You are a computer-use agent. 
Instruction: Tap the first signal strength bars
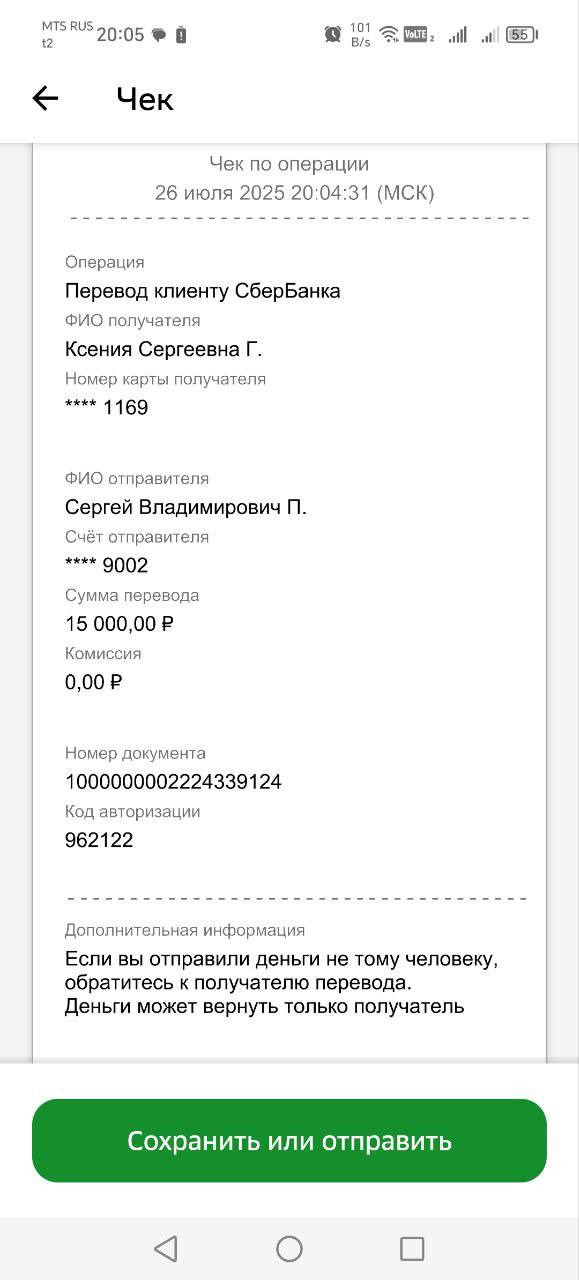pyautogui.click(x=458, y=34)
